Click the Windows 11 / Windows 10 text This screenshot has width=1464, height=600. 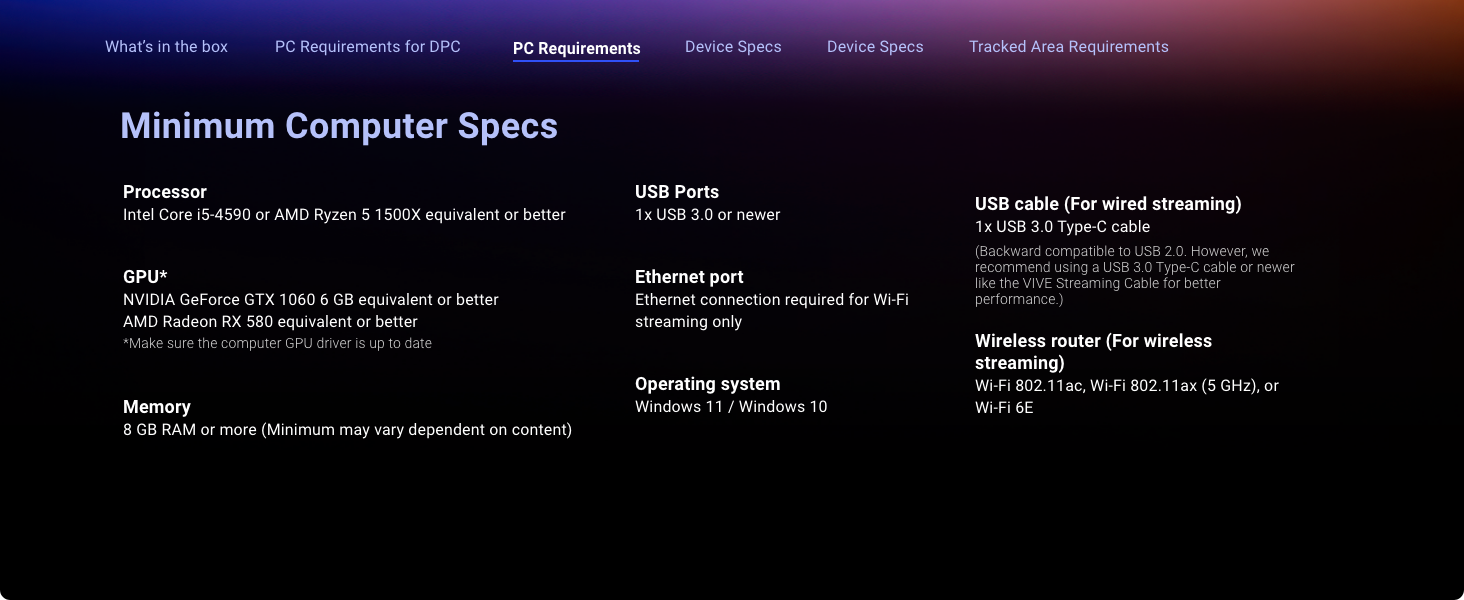(731, 407)
